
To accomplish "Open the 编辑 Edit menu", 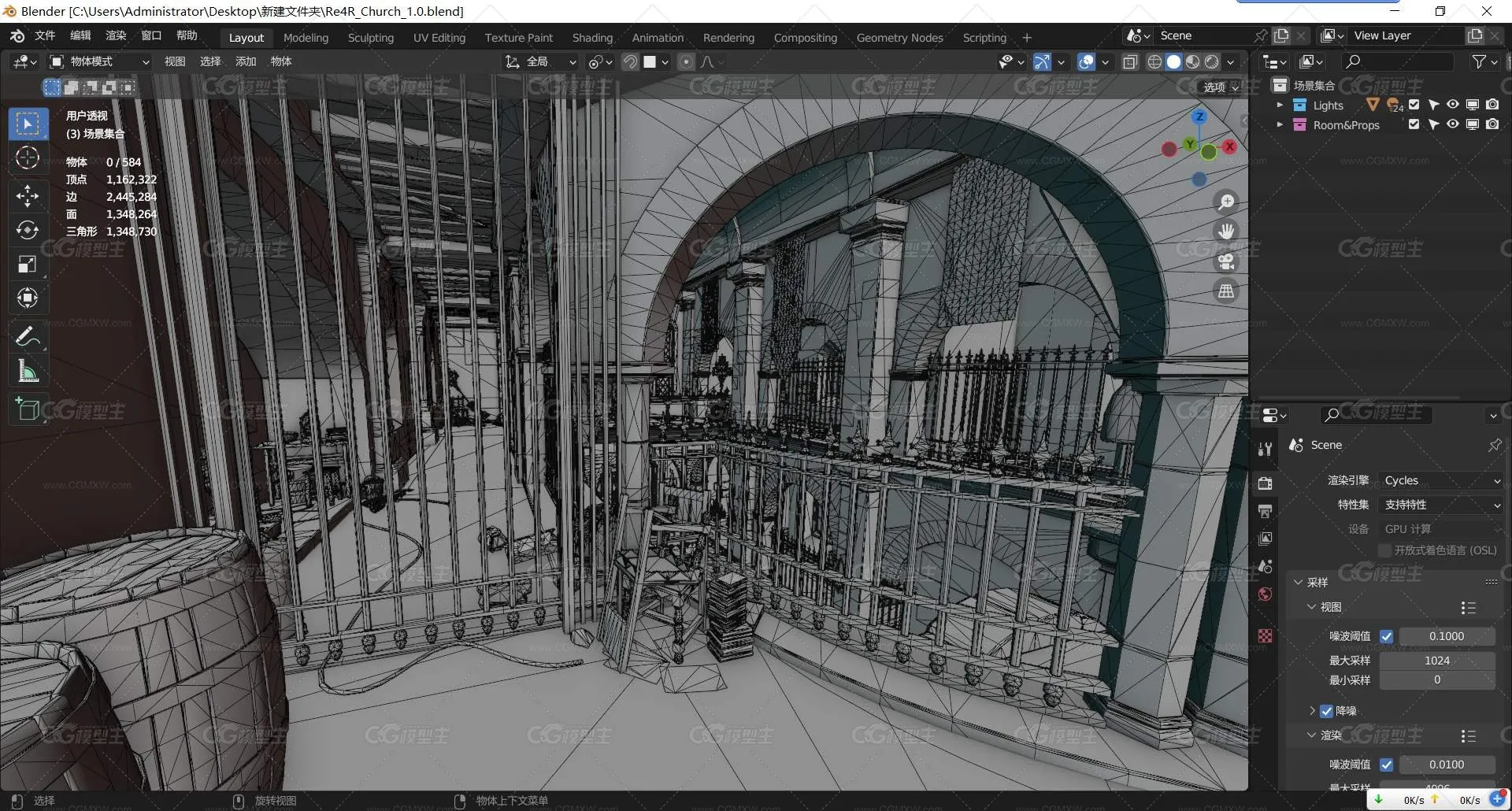I will pyautogui.click(x=80, y=35).
